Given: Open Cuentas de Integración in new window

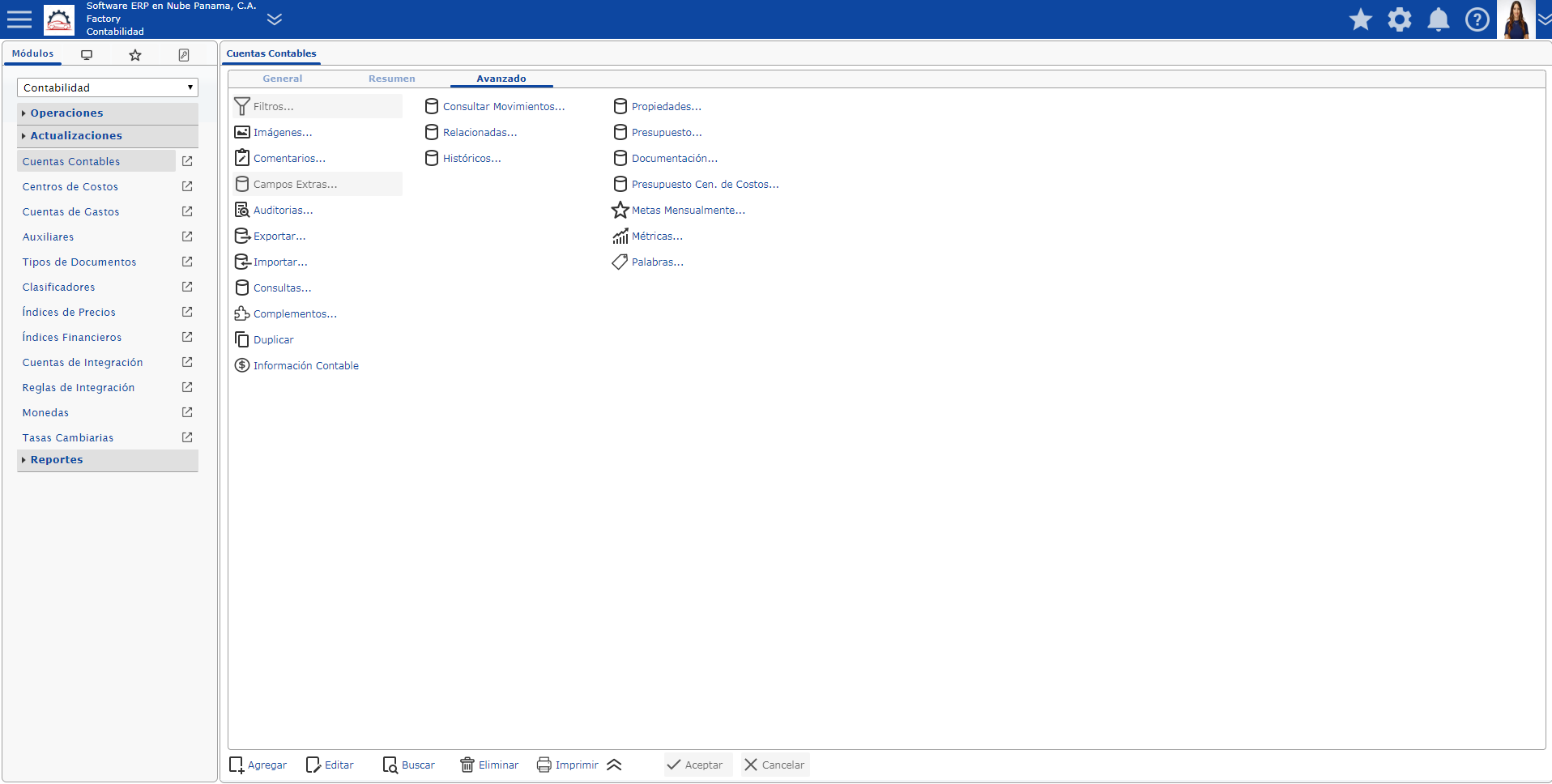Looking at the screenshot, I should click(187, 362).
